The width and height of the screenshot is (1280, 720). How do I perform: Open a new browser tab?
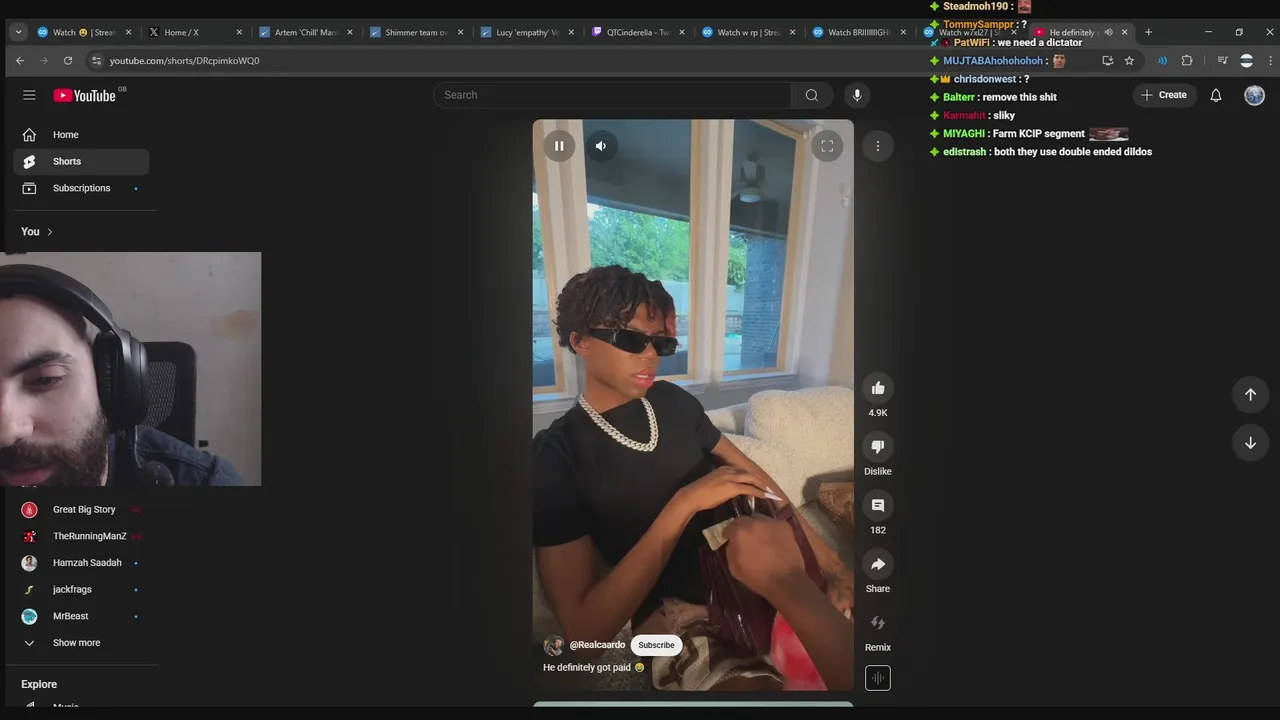click(x=1148, y=32)
